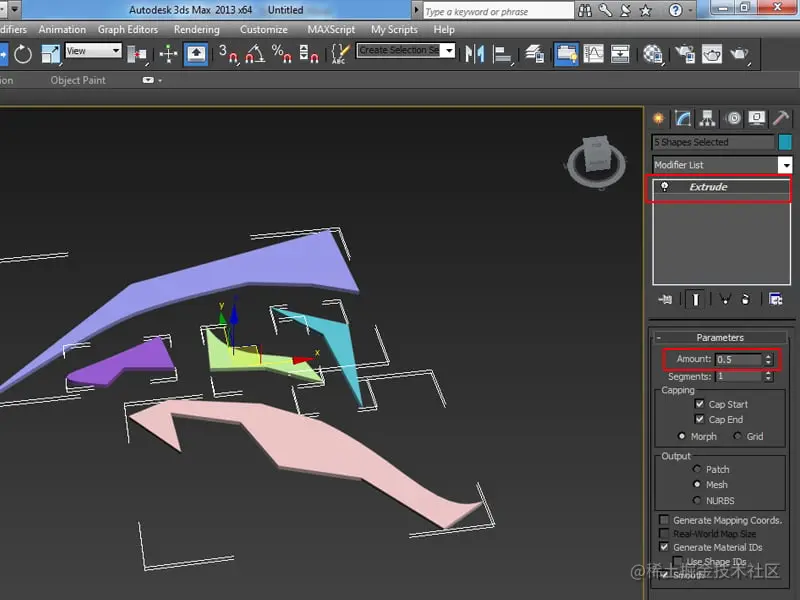The image size is (800, 600).
Task: Click the object color swatch
Action: tap(784, 142)
